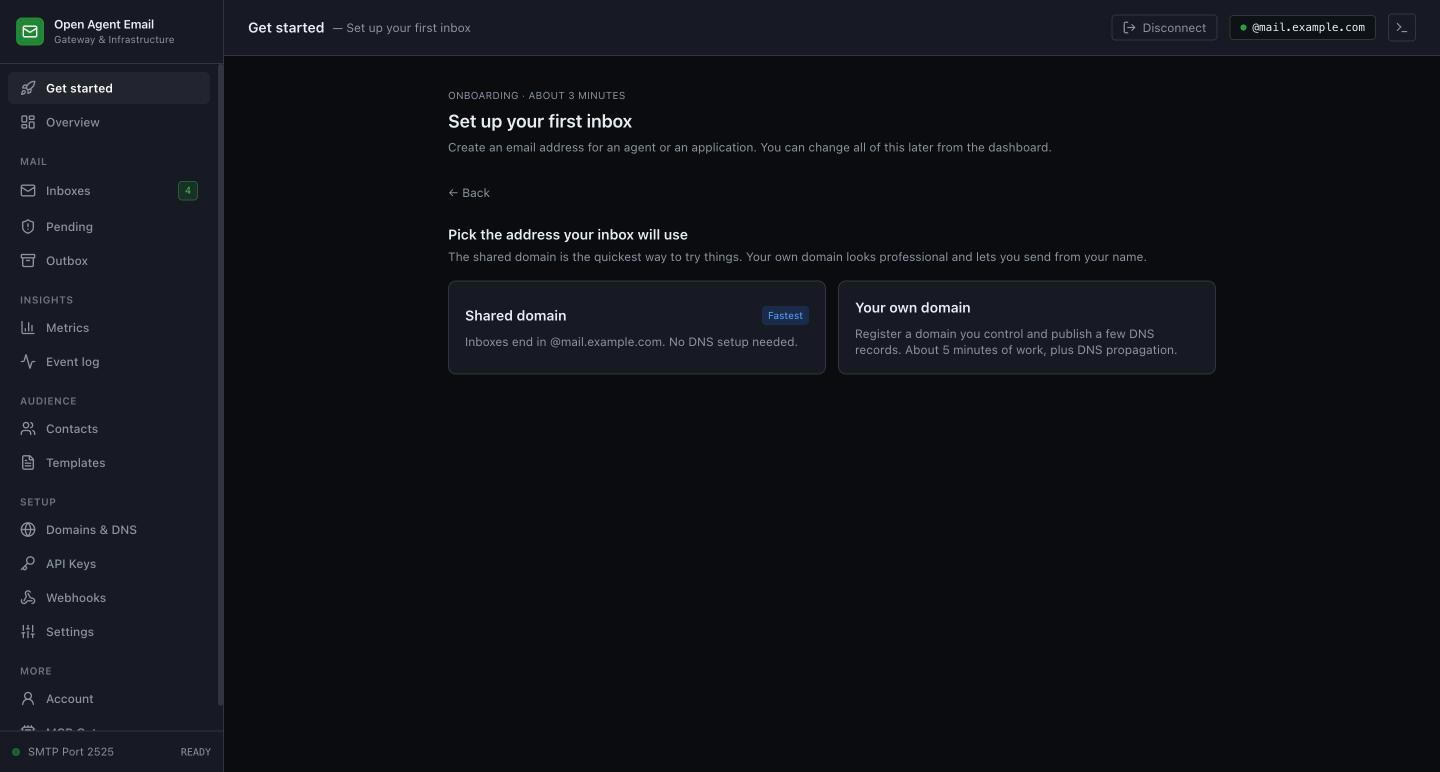The image size is (1440, 772).
Task: Open the Inboxes section
Action: pos(109,191)
